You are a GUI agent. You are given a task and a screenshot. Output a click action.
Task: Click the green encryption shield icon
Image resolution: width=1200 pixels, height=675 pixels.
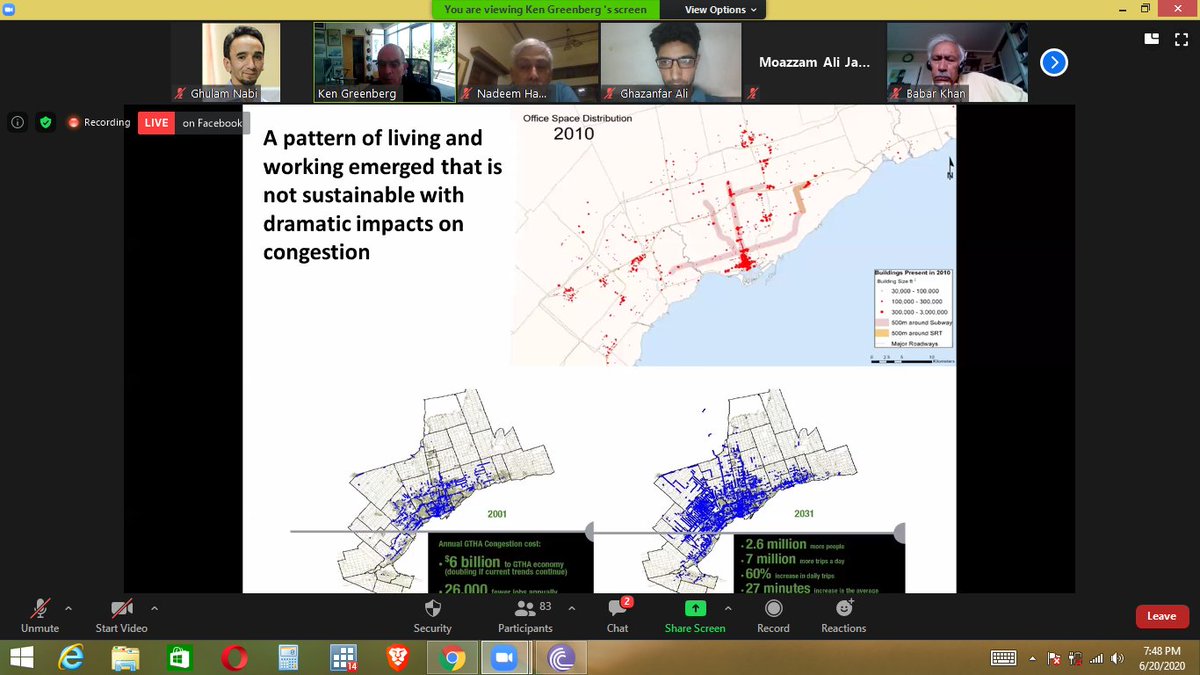point(44,122)
